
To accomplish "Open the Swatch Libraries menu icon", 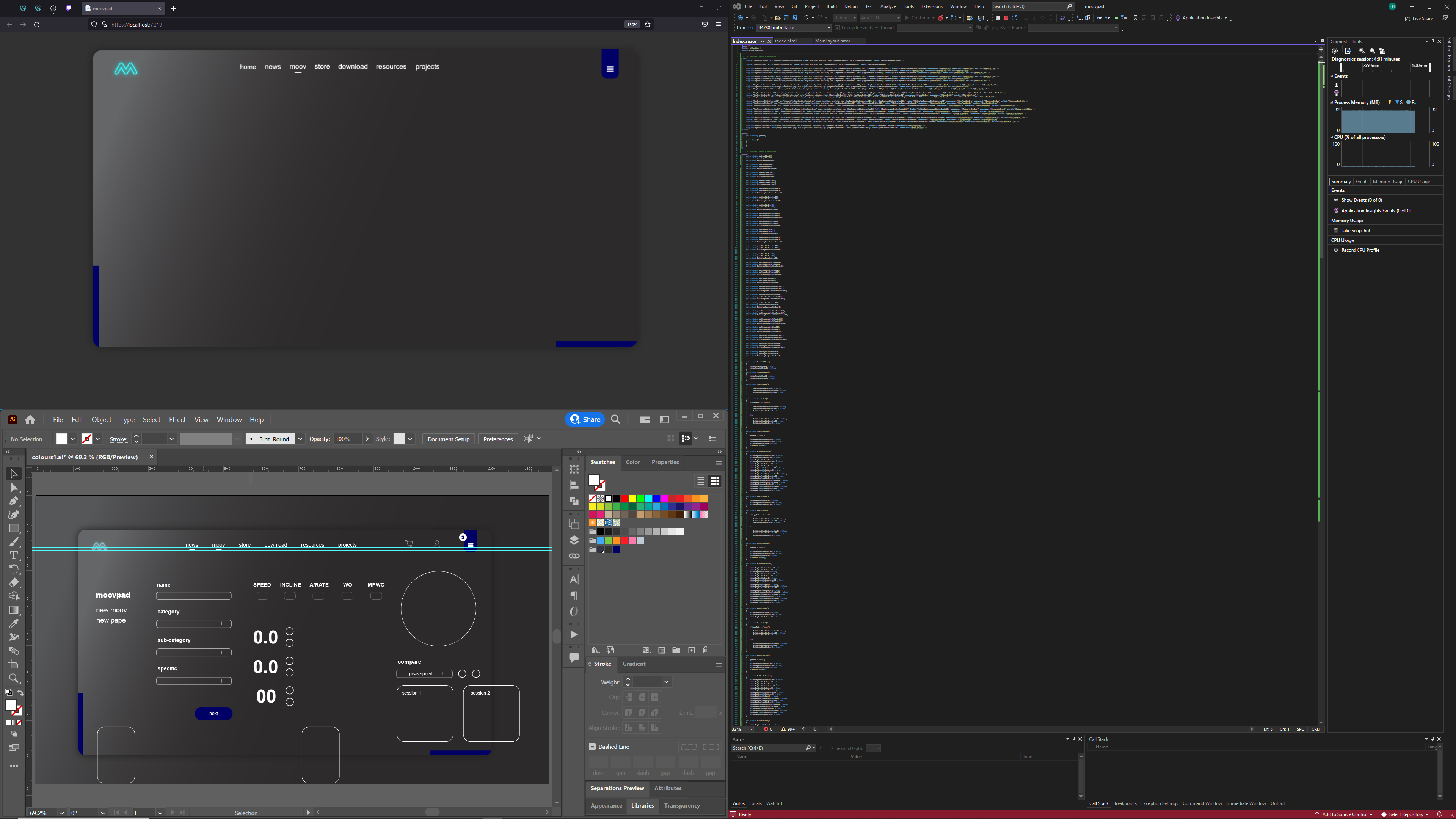I will pyautogui.click(x=595, y=650).
